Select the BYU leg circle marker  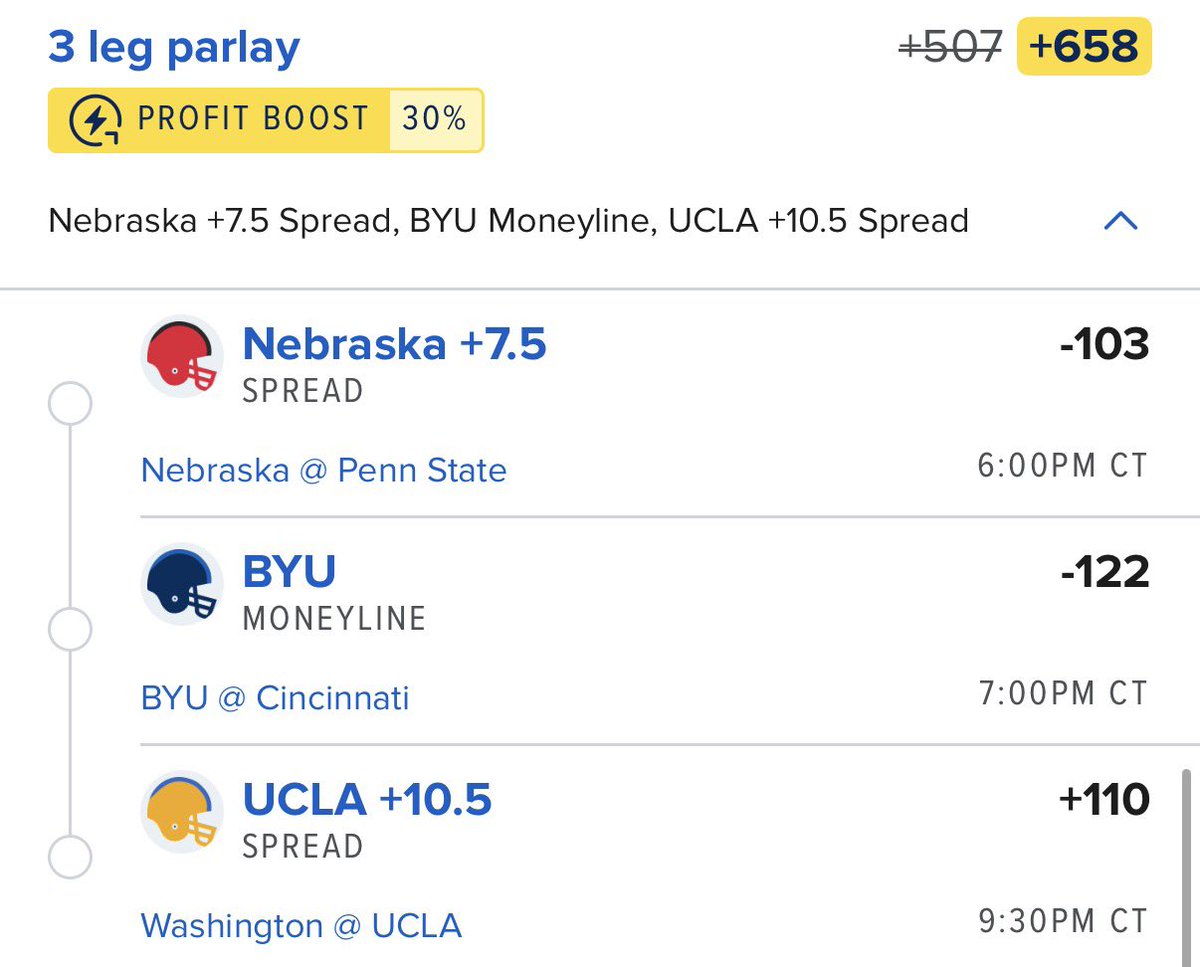pyautogui.click(x=70, y=631)
